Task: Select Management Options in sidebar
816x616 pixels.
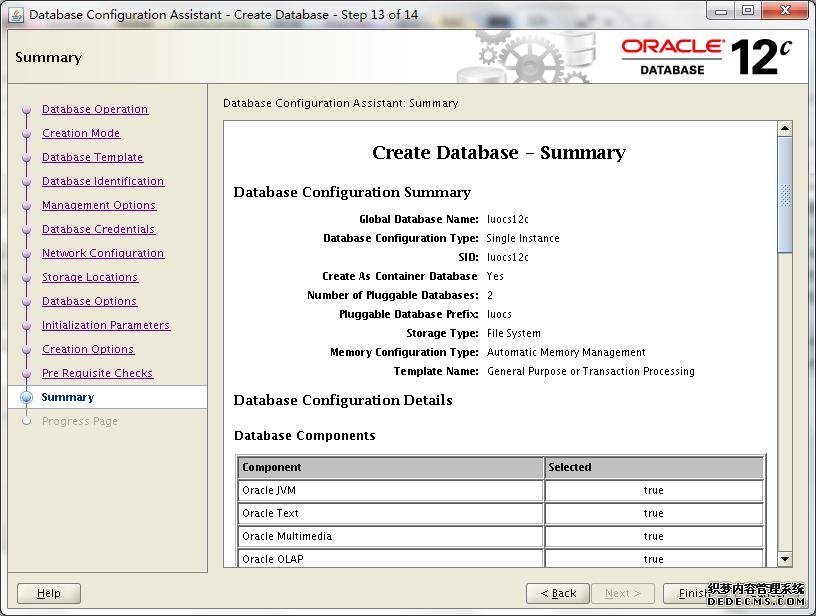Action: [x=99, y=206]
